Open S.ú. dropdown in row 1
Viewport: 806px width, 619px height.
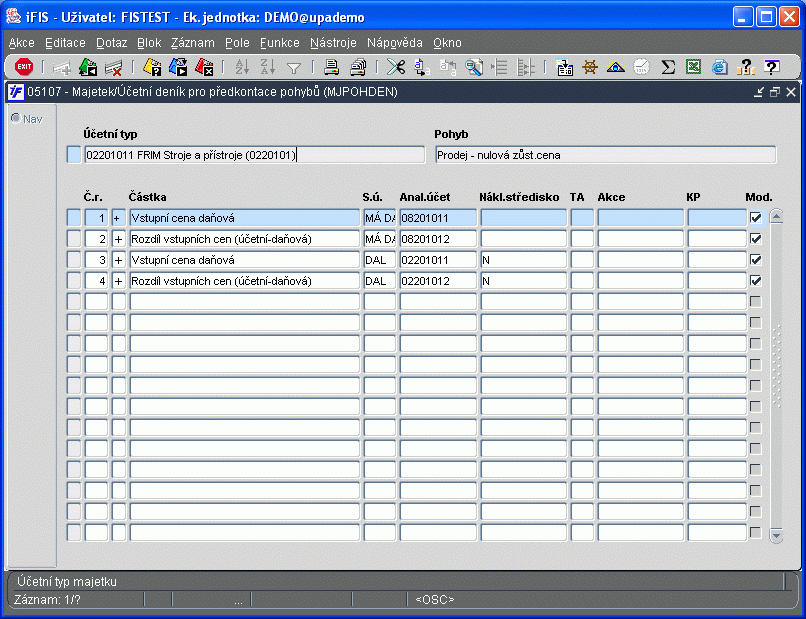coord(379,218)
